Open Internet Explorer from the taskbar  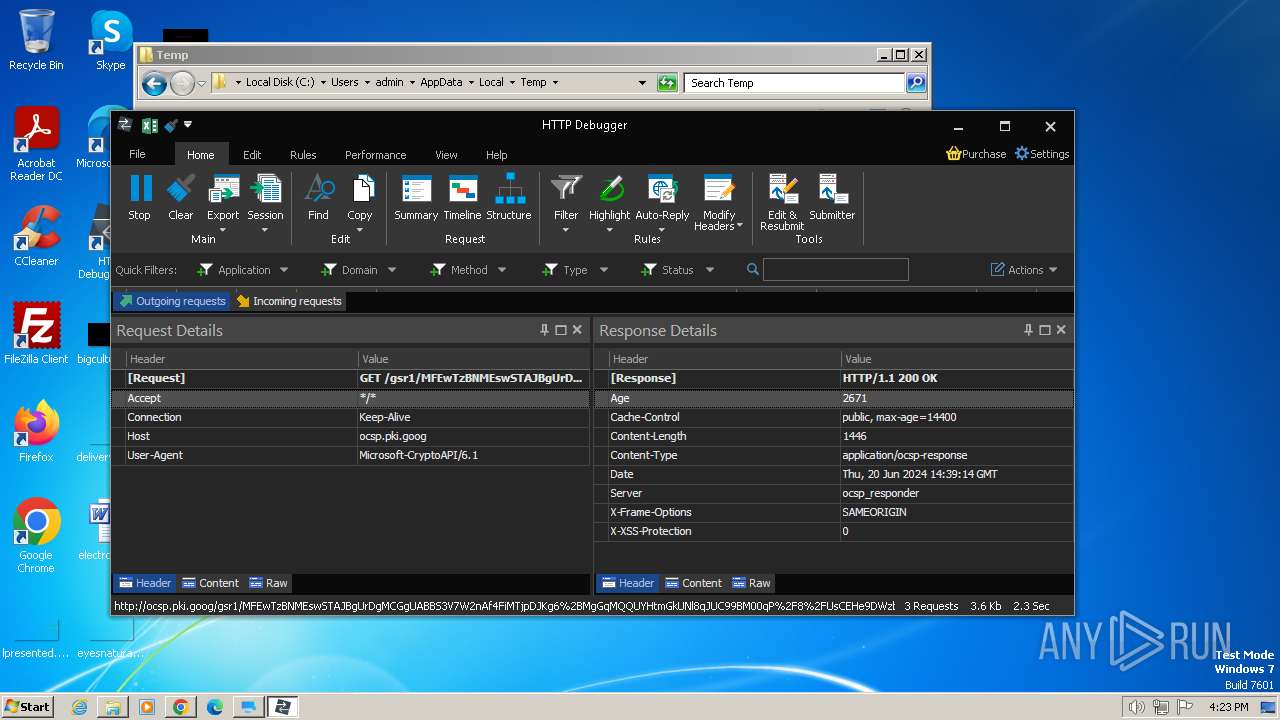(79, 707)
